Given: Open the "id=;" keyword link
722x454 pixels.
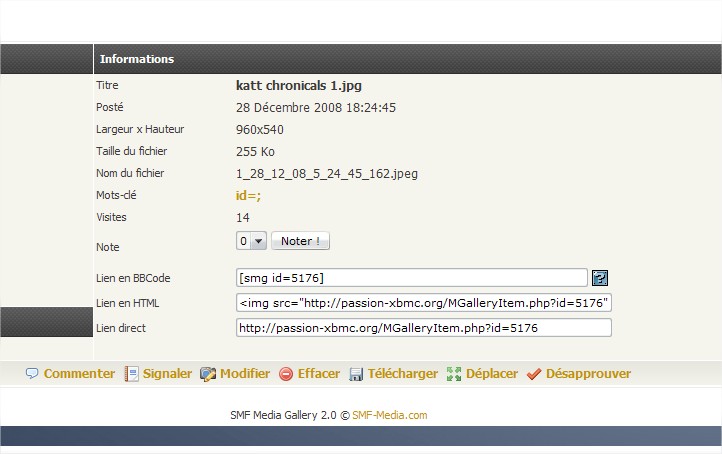Looking at the screenshot, I should pos(248,196).
